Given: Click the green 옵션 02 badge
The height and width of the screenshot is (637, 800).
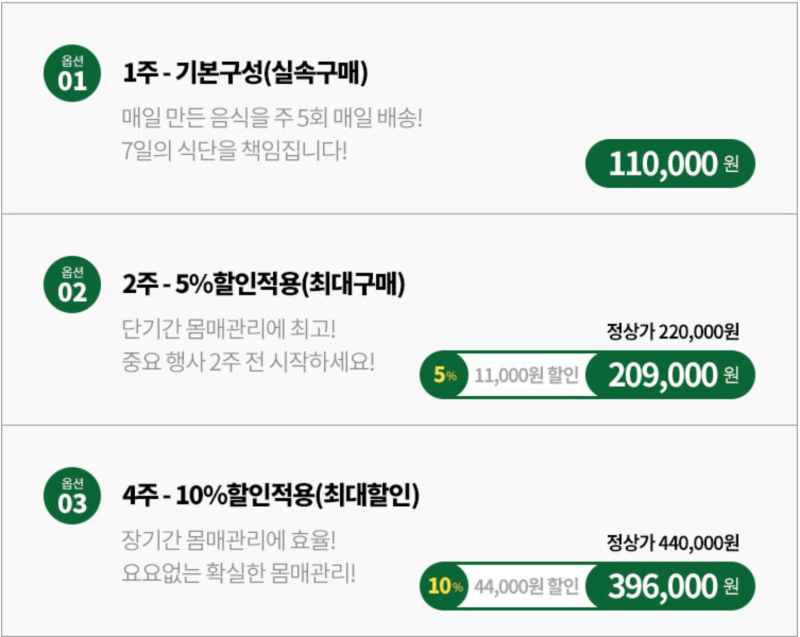Looking at the screenshot, I should pyautogui.click(x=72, y=284).
